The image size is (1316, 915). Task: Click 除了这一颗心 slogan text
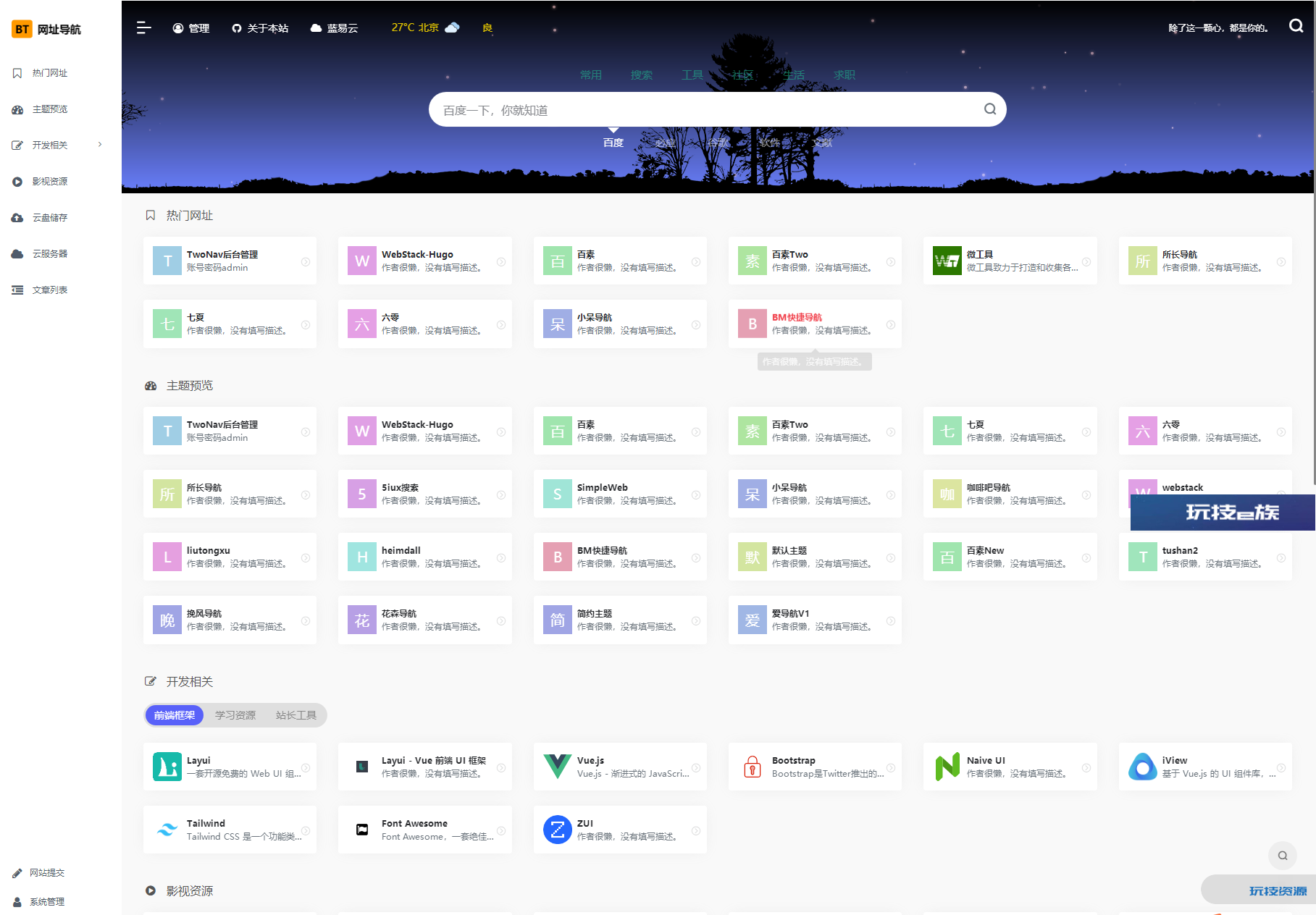point(1218,28)
